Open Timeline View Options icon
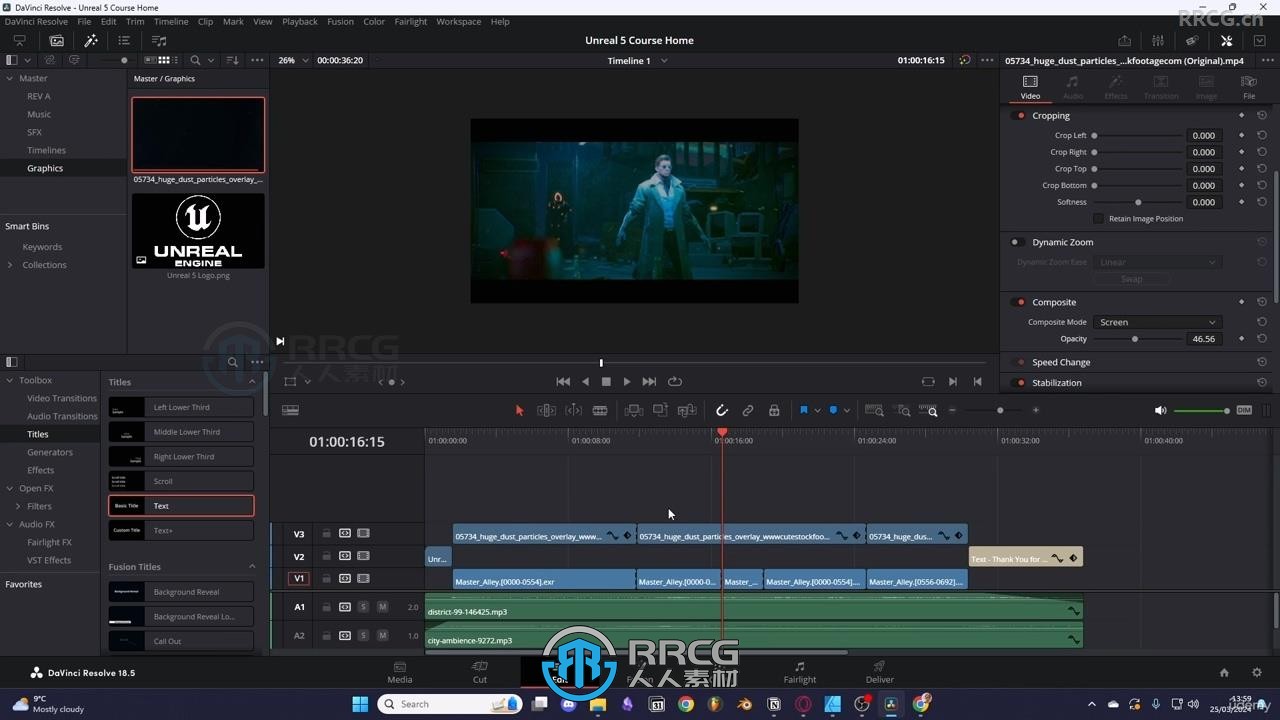 coord(290,410)
